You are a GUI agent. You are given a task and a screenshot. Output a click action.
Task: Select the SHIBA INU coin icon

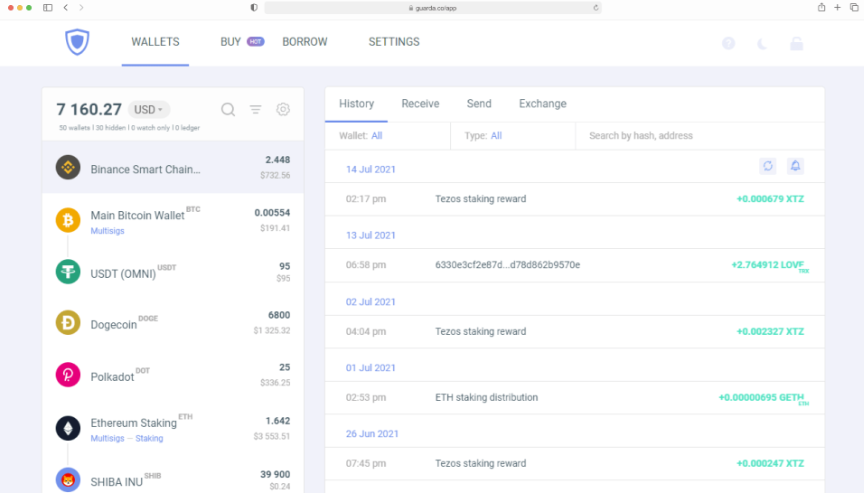[x=68, y=480]
